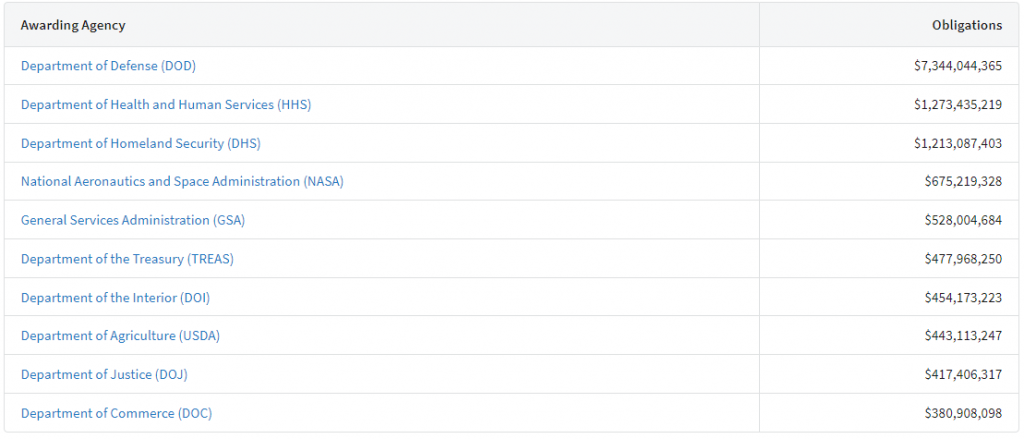
Task: Select the NASA agency link
Action: click(182, 182)
